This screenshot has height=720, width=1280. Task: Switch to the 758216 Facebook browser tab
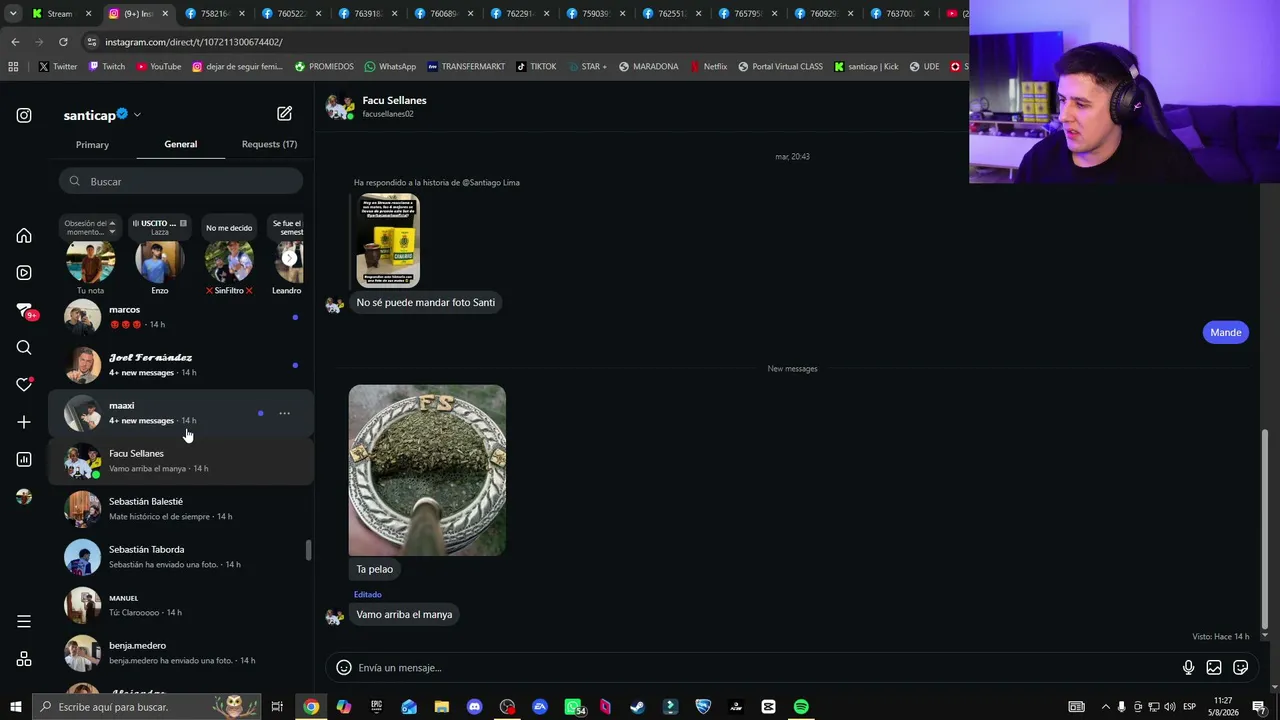(x=213, y=14)
